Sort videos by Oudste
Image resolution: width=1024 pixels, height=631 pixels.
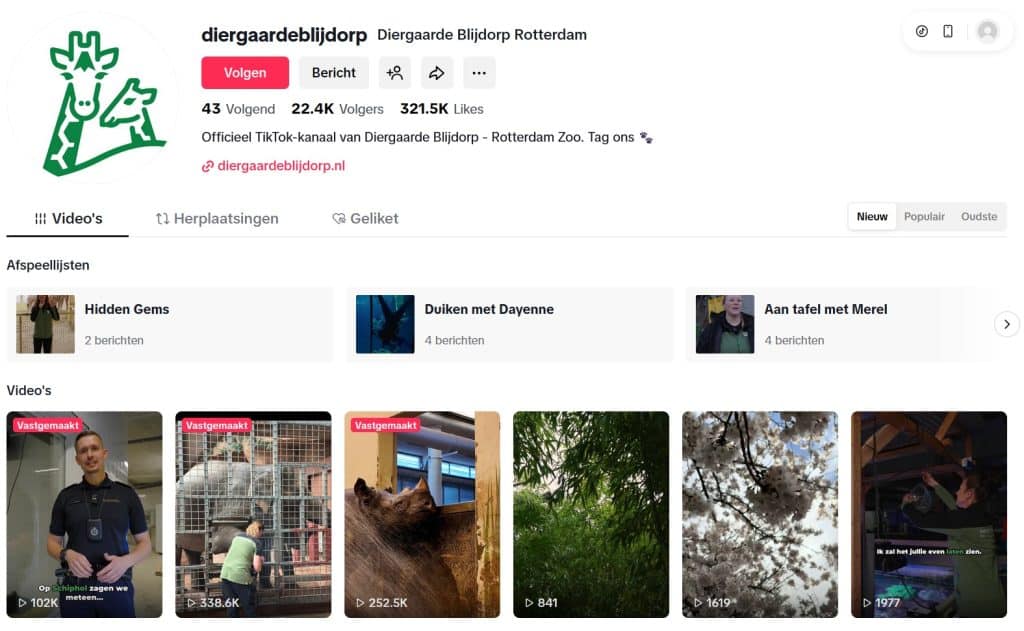[x=979, y=216]
